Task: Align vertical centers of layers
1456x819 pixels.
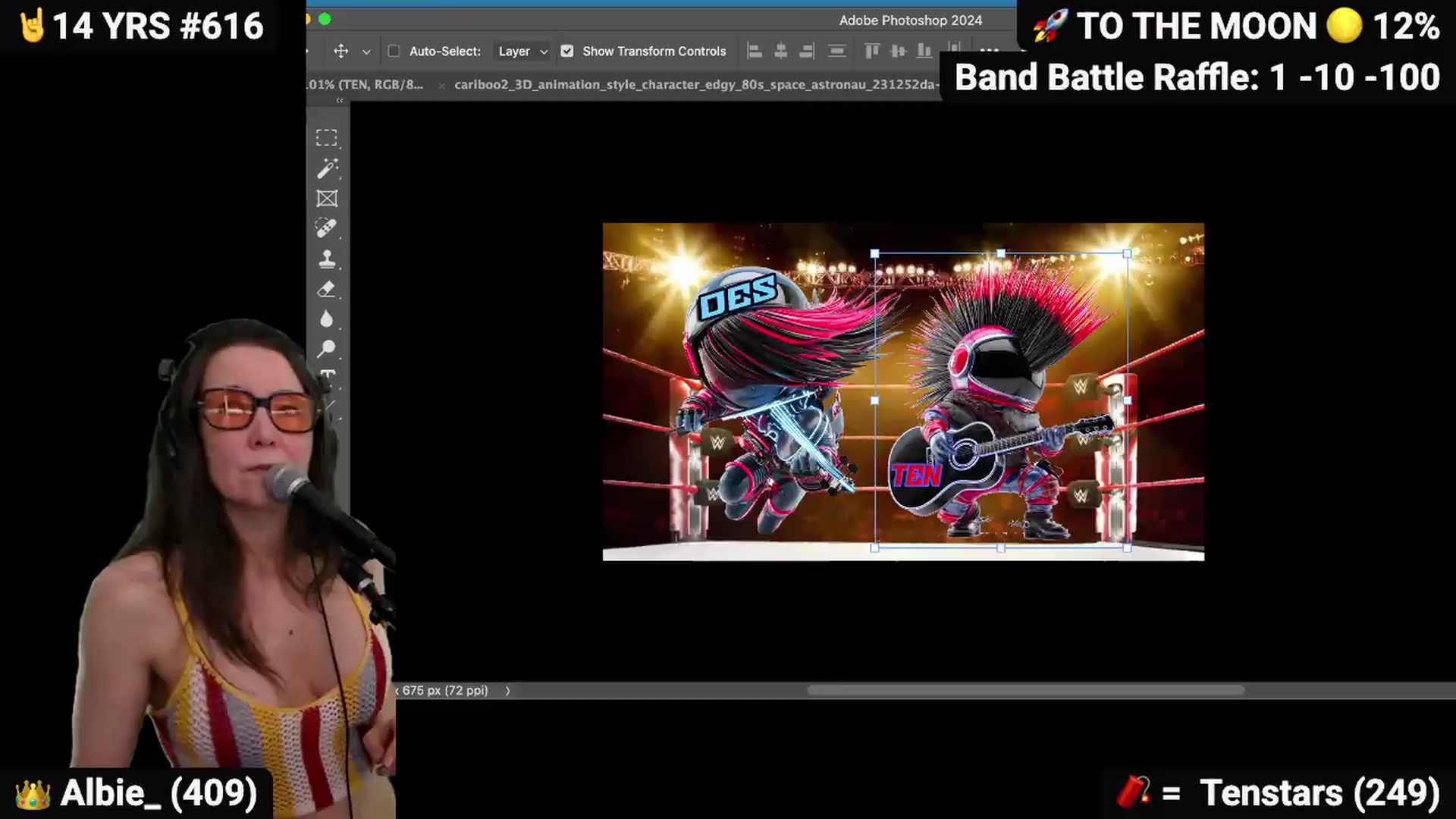Action: coord(898,51)
